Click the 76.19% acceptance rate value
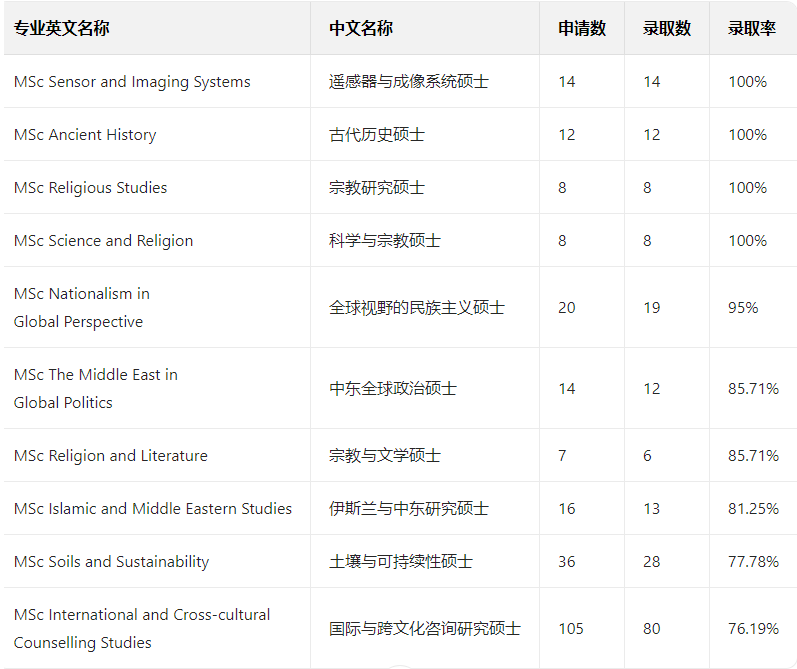Screen dimensions: 797x669 tap(753, 628)
